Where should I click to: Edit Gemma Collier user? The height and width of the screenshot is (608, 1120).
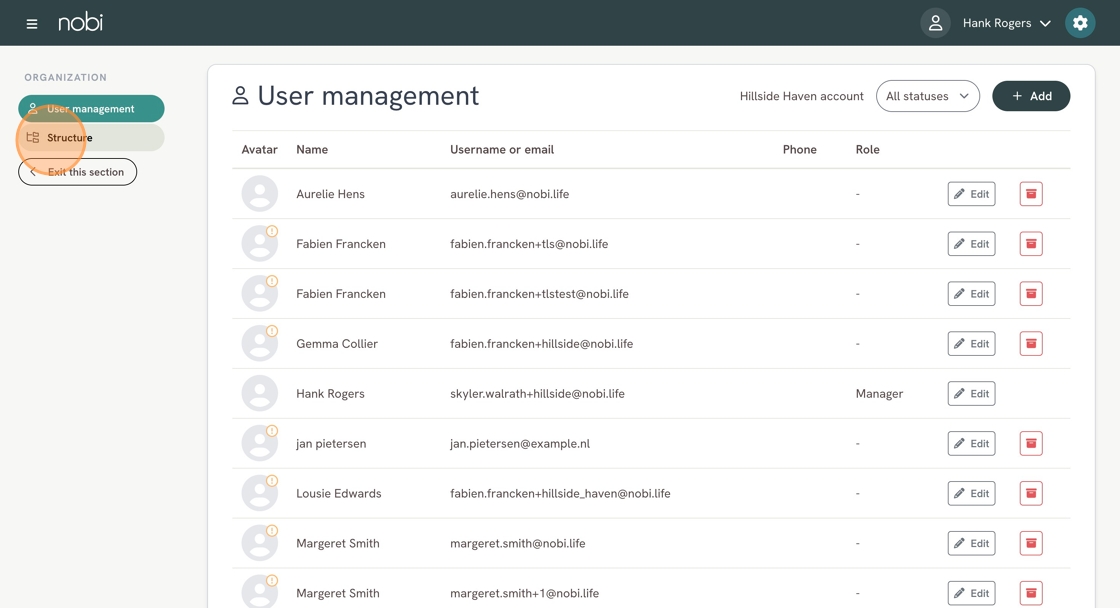click(x=971, y=344)
